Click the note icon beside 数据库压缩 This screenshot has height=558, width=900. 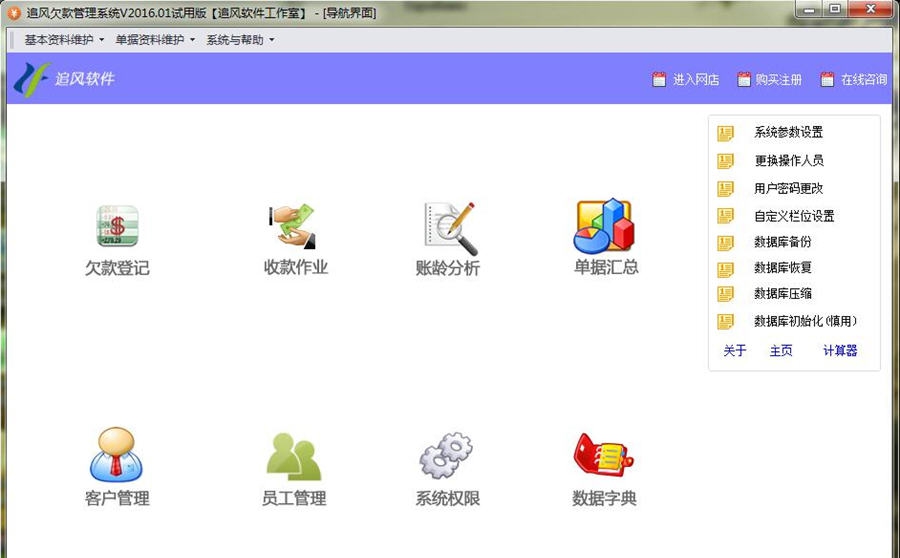(726, 294)
